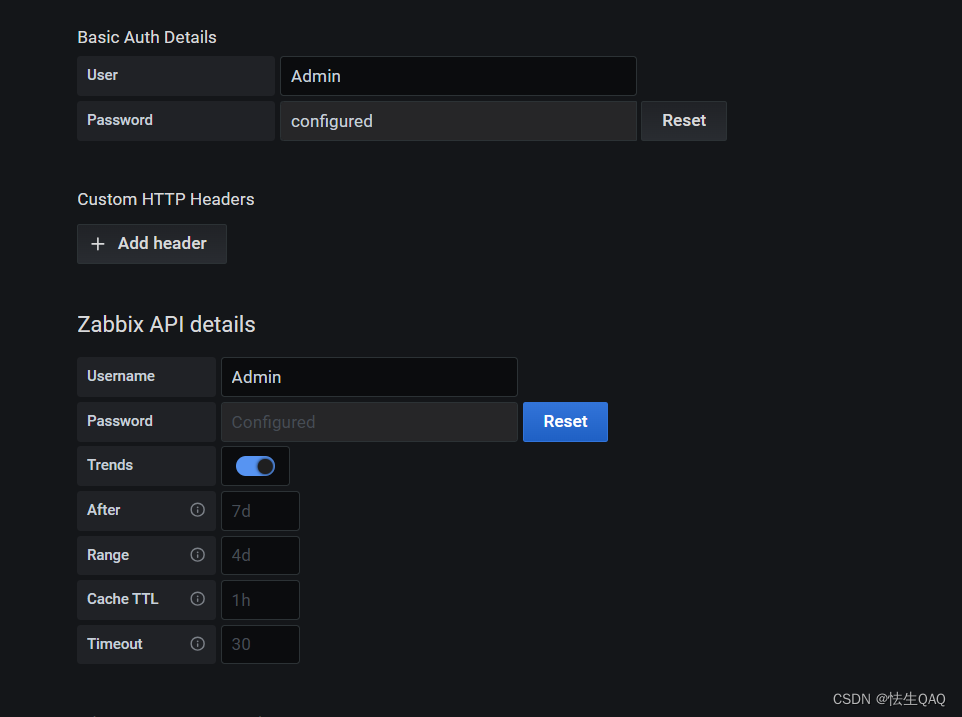Click the Zabbix API Configured password field

369,422
